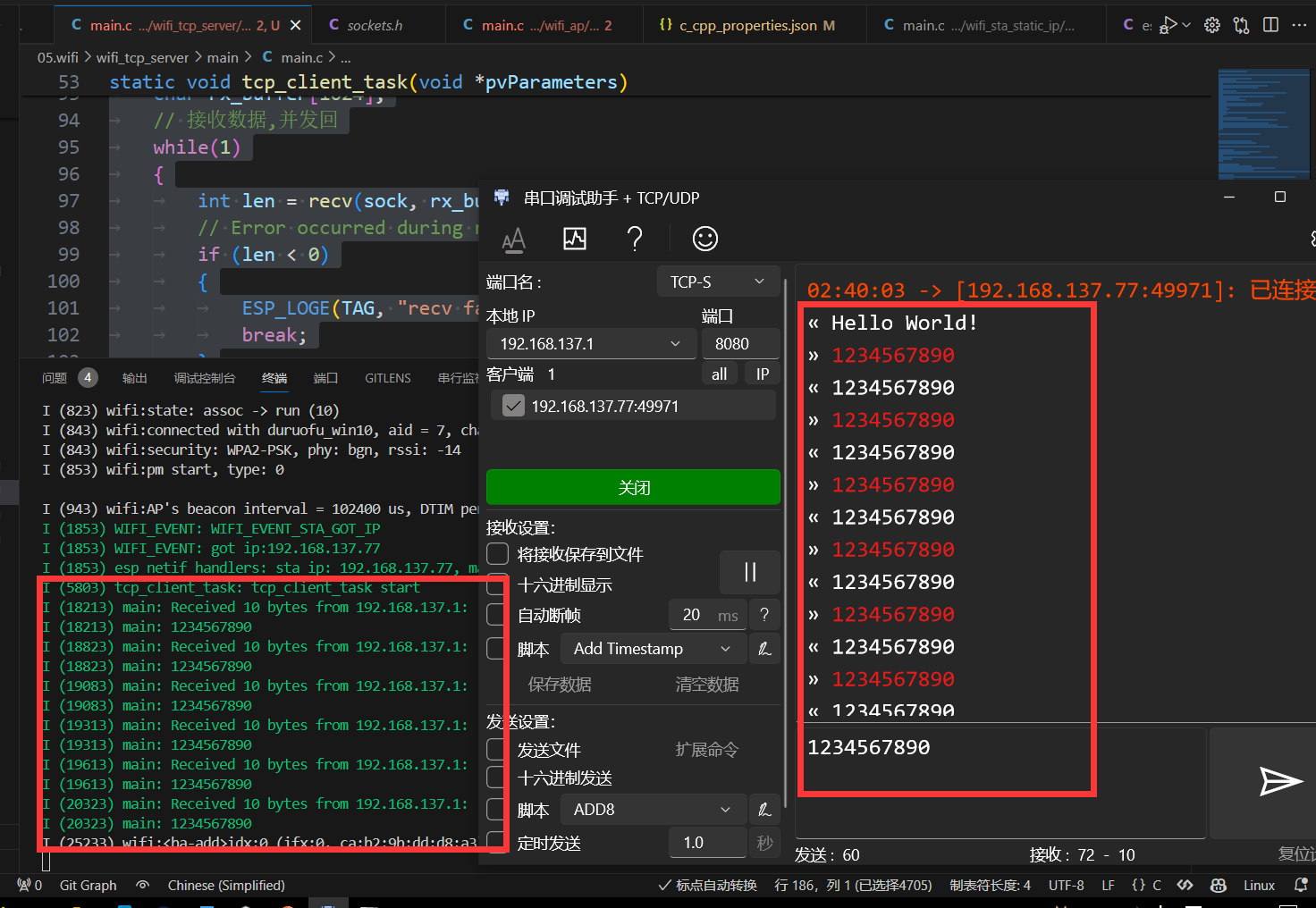Click the question mark help icon
This screenshot has height=908, width=1316.
coord(635,239)
